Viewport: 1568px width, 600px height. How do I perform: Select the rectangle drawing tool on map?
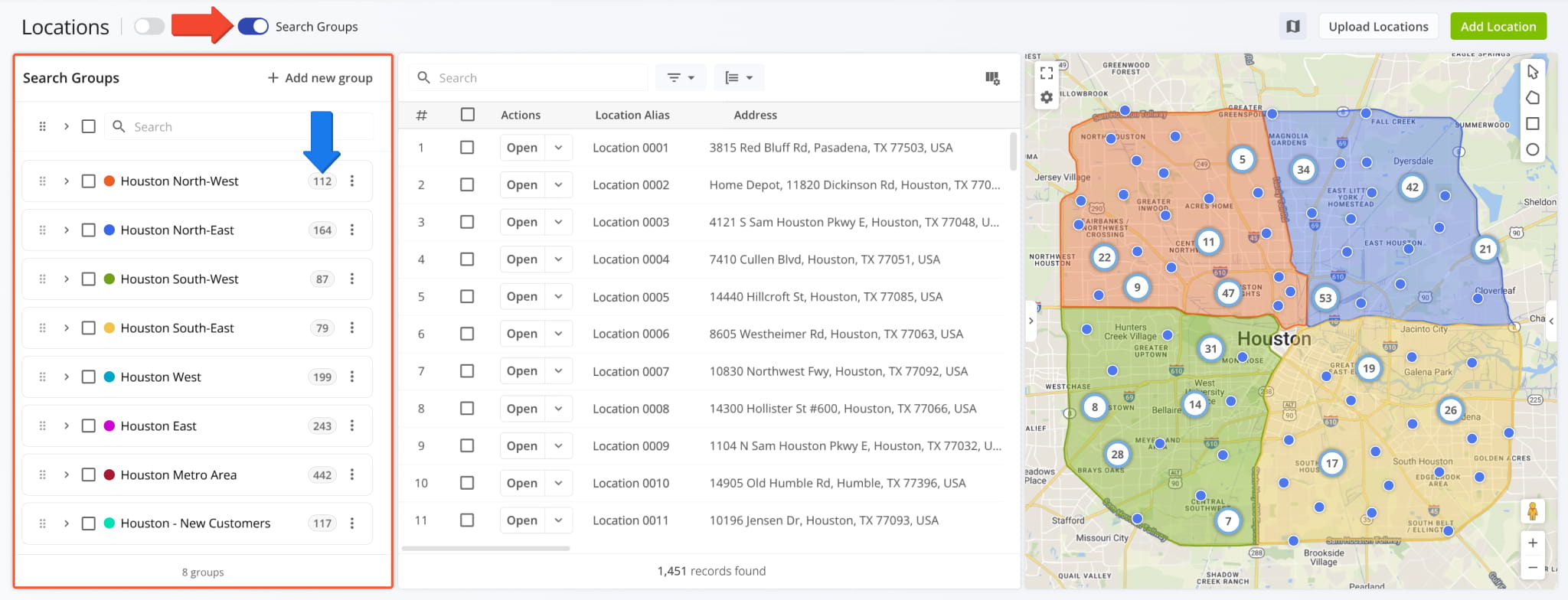point(1533,124)
